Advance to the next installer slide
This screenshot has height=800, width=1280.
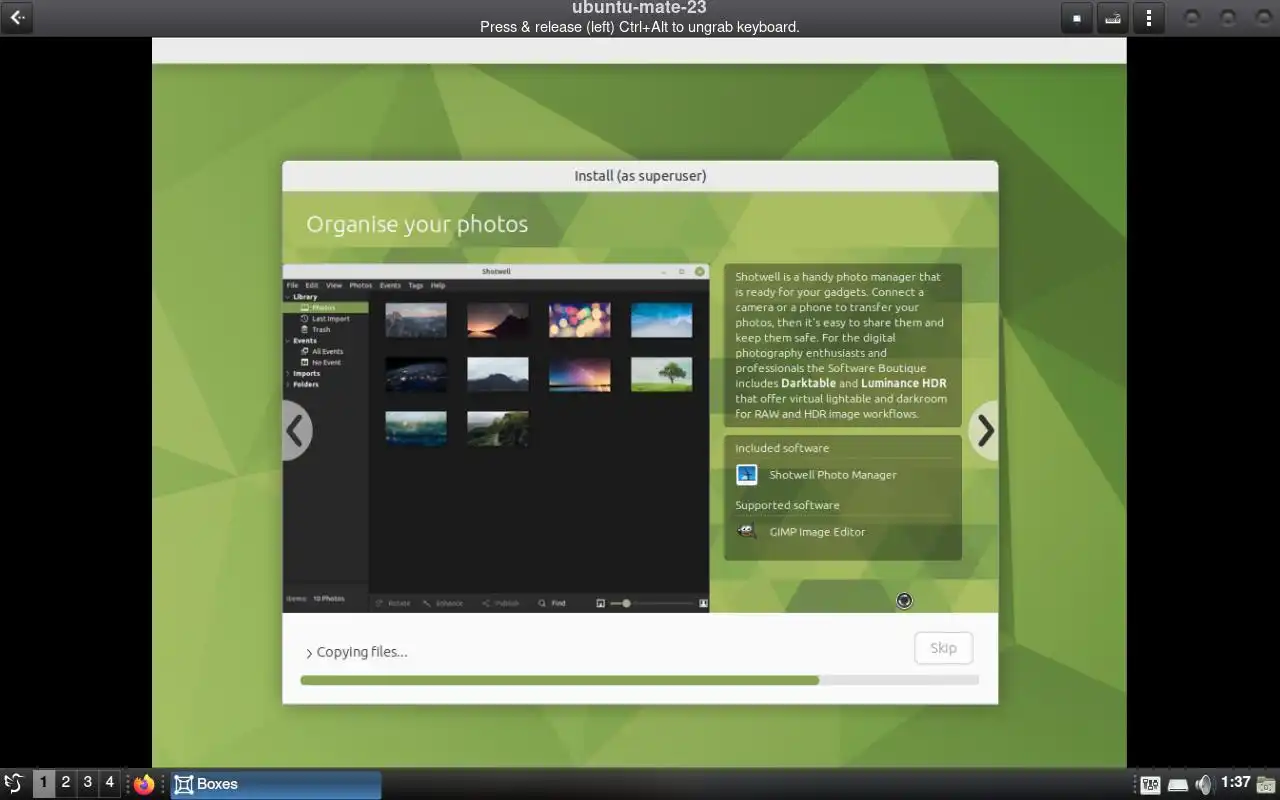(984, 431)
